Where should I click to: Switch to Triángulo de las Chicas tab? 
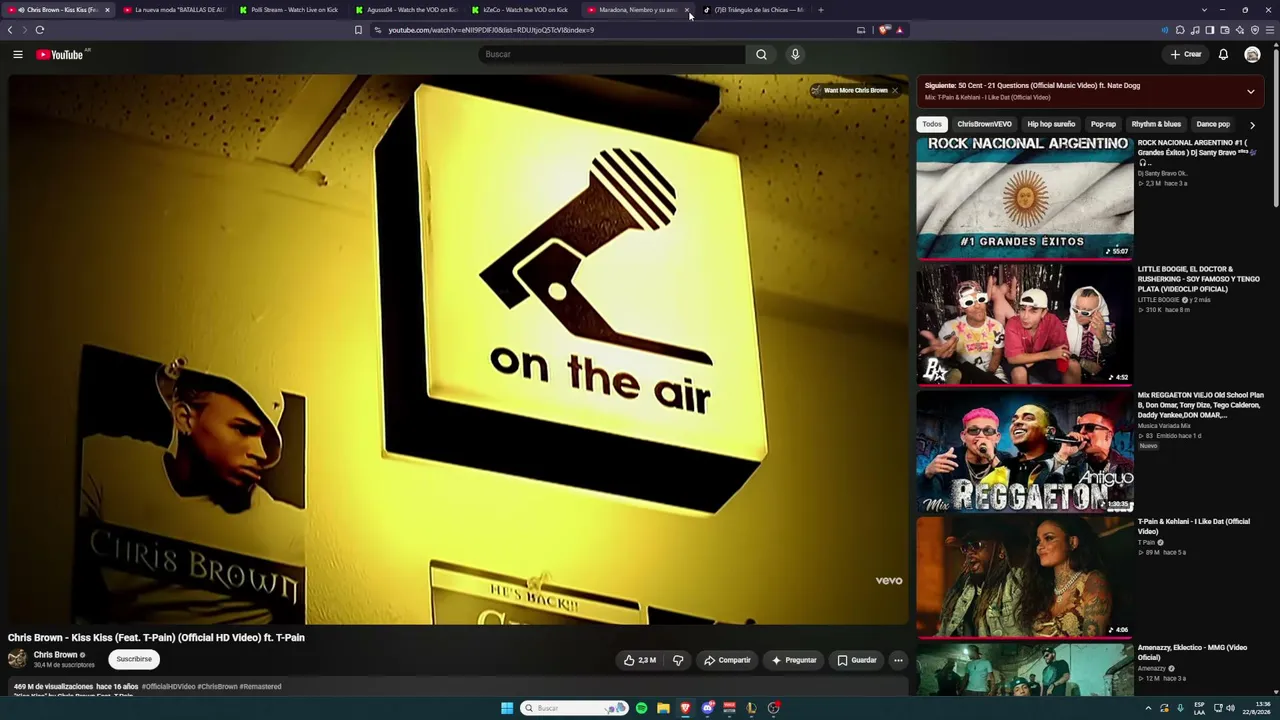(x=754, y=10)
